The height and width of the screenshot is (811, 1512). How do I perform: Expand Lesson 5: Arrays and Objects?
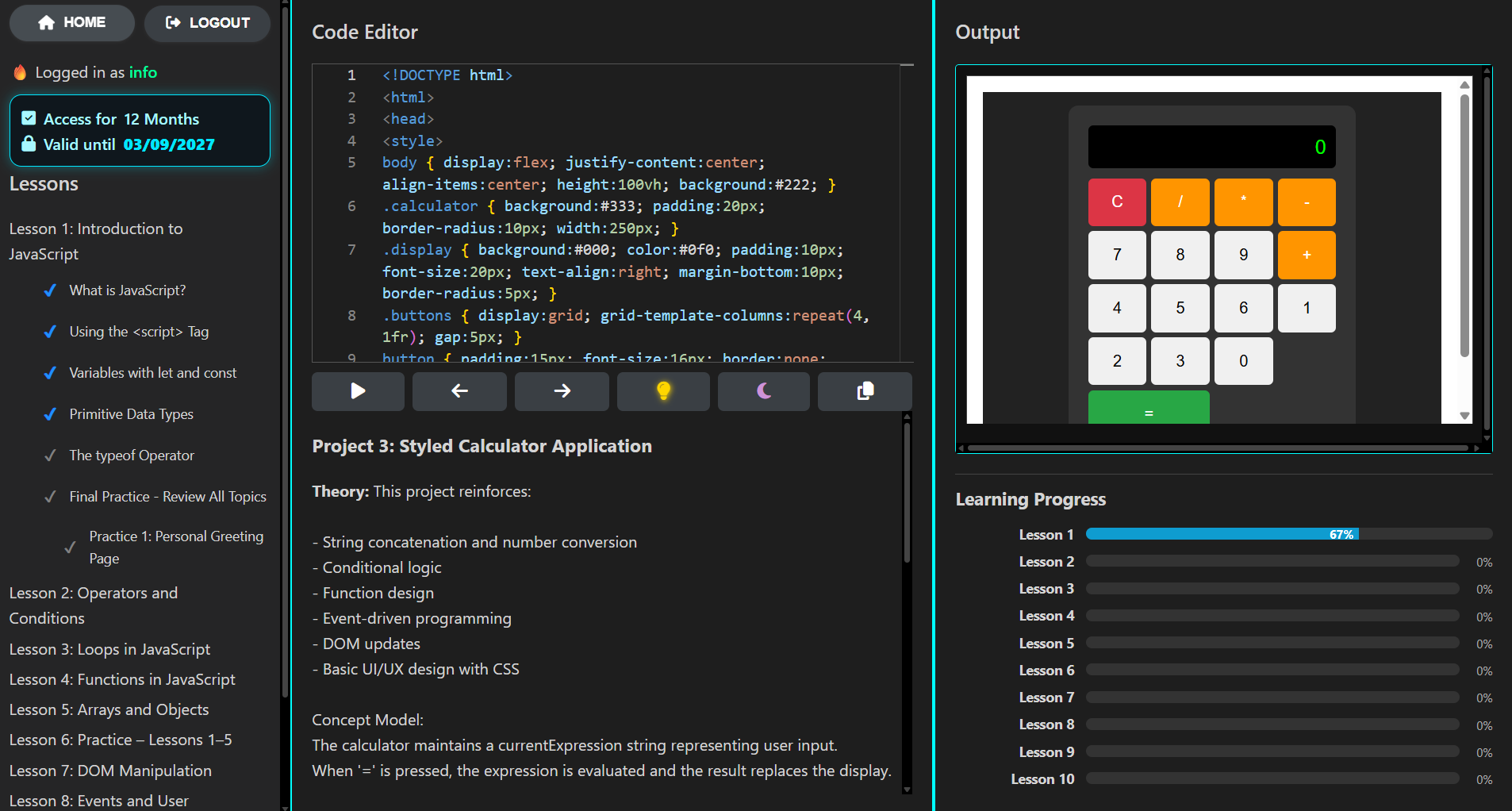(109, 709)
